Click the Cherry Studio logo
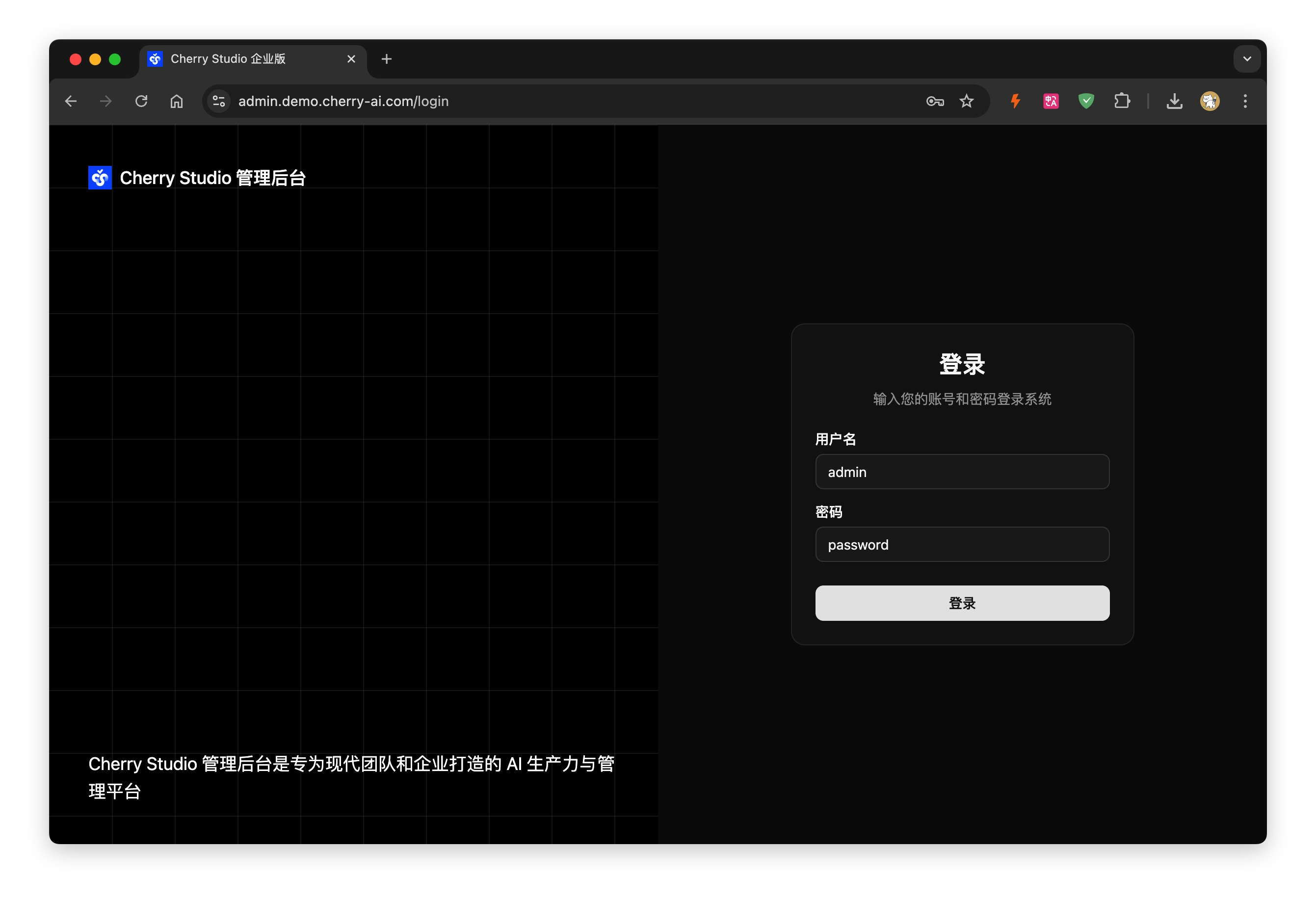The height and width of the screenshot is (903, 1316). tap(100, 177)
